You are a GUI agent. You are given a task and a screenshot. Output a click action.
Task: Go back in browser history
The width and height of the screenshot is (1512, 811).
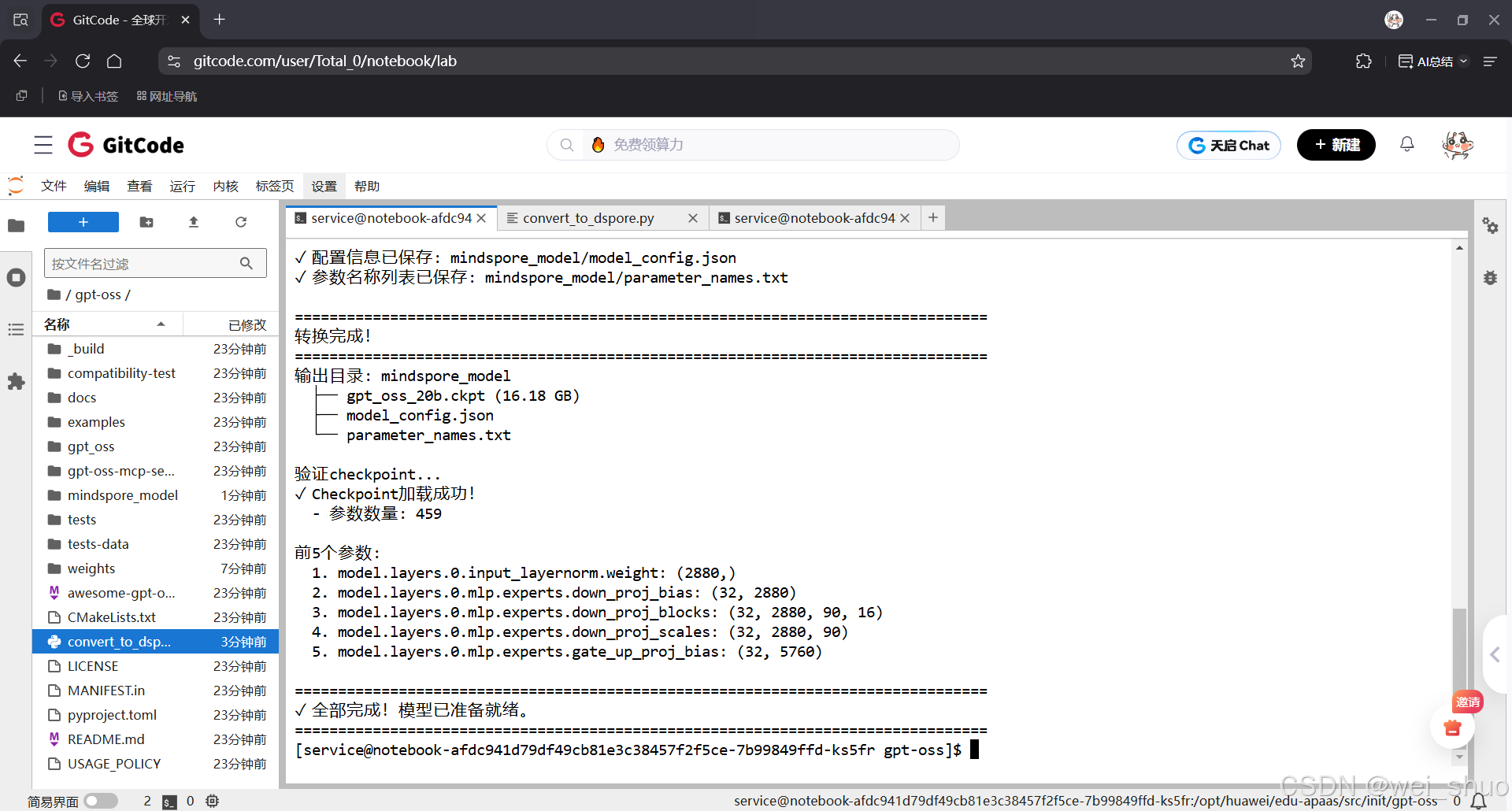tap(20, 61)
